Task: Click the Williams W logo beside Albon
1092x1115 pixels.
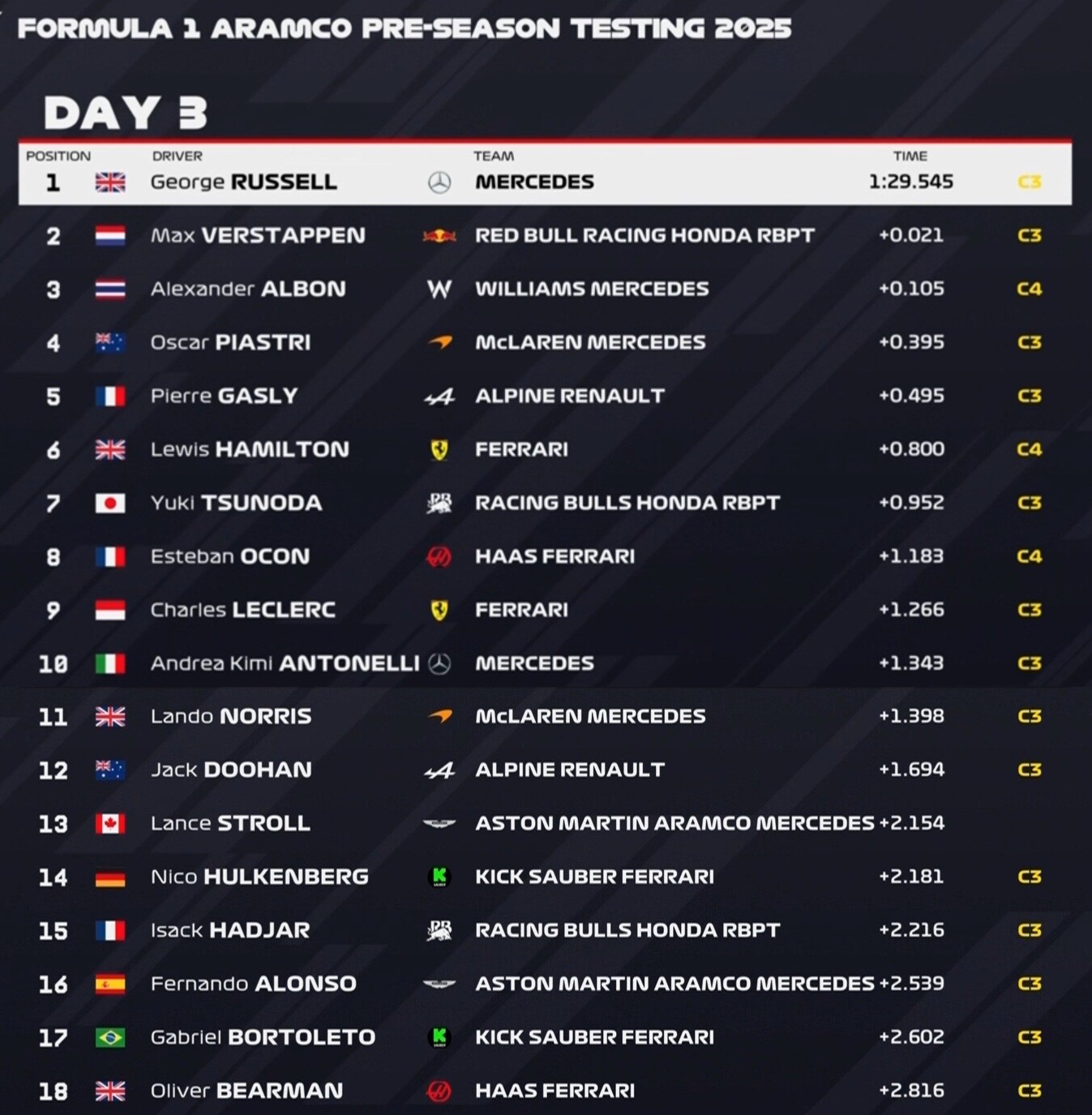Action: click(x=439, y=289)
